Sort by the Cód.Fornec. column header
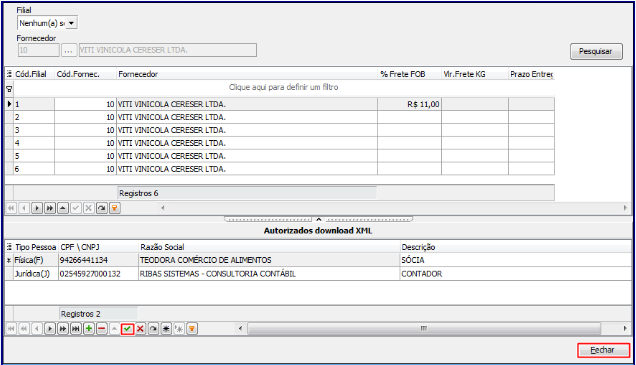This screenshot has height=365, width=636. (85, 74)
